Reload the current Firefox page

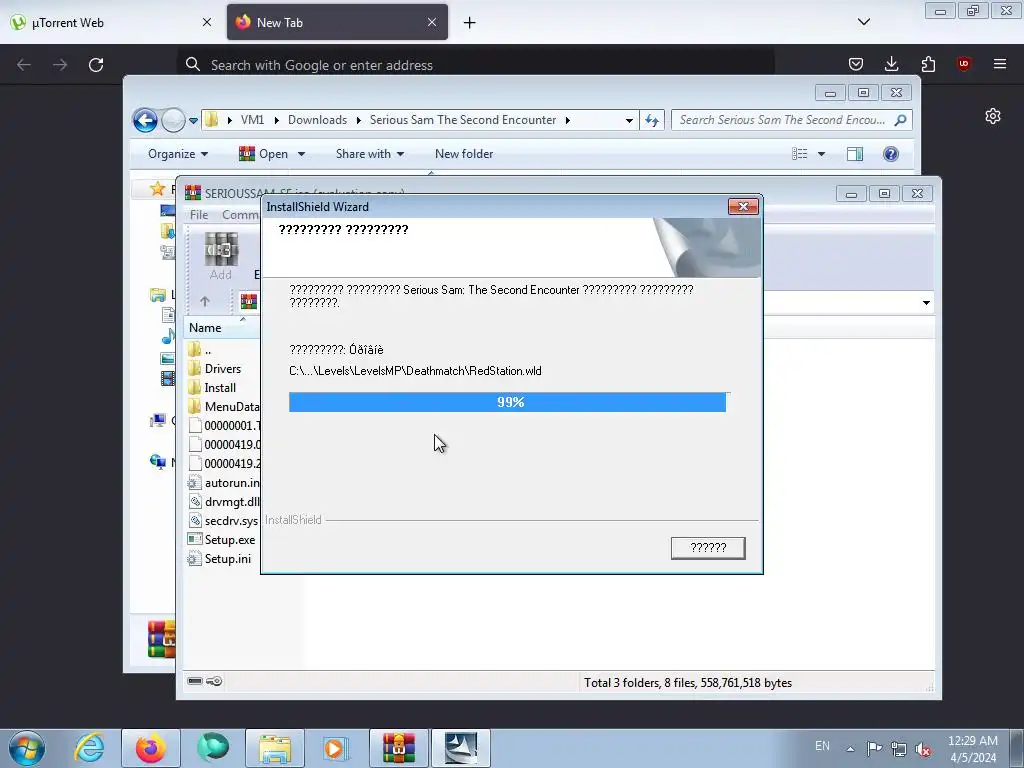(96, 65)
